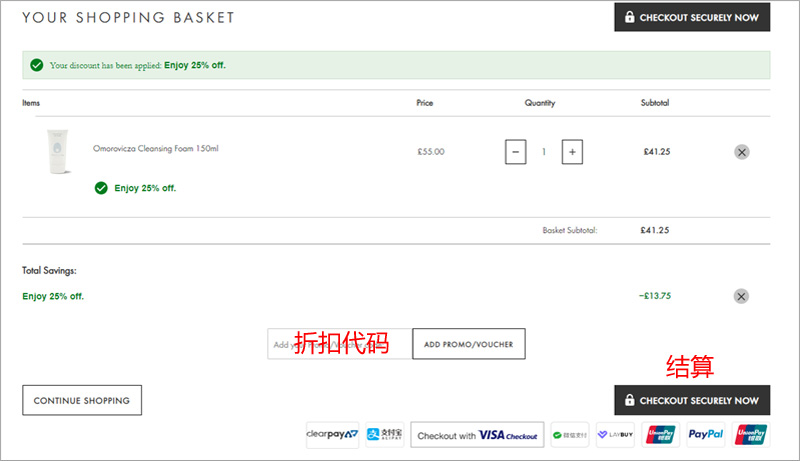Image resolution: width=800 pixels, height=461 pixels.
Task: Open the Omorovicza Cleansing Foam 150ml link
Action: click(x=156, y=148)
